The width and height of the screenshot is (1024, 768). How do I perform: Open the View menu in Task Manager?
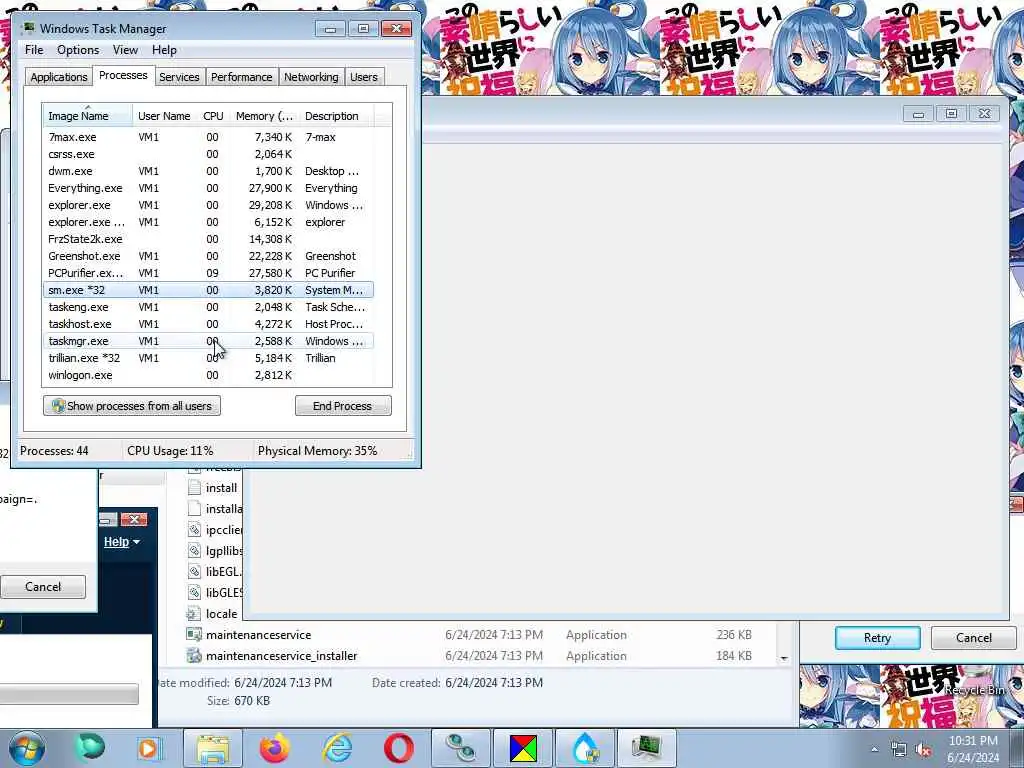tap(125, 50)
